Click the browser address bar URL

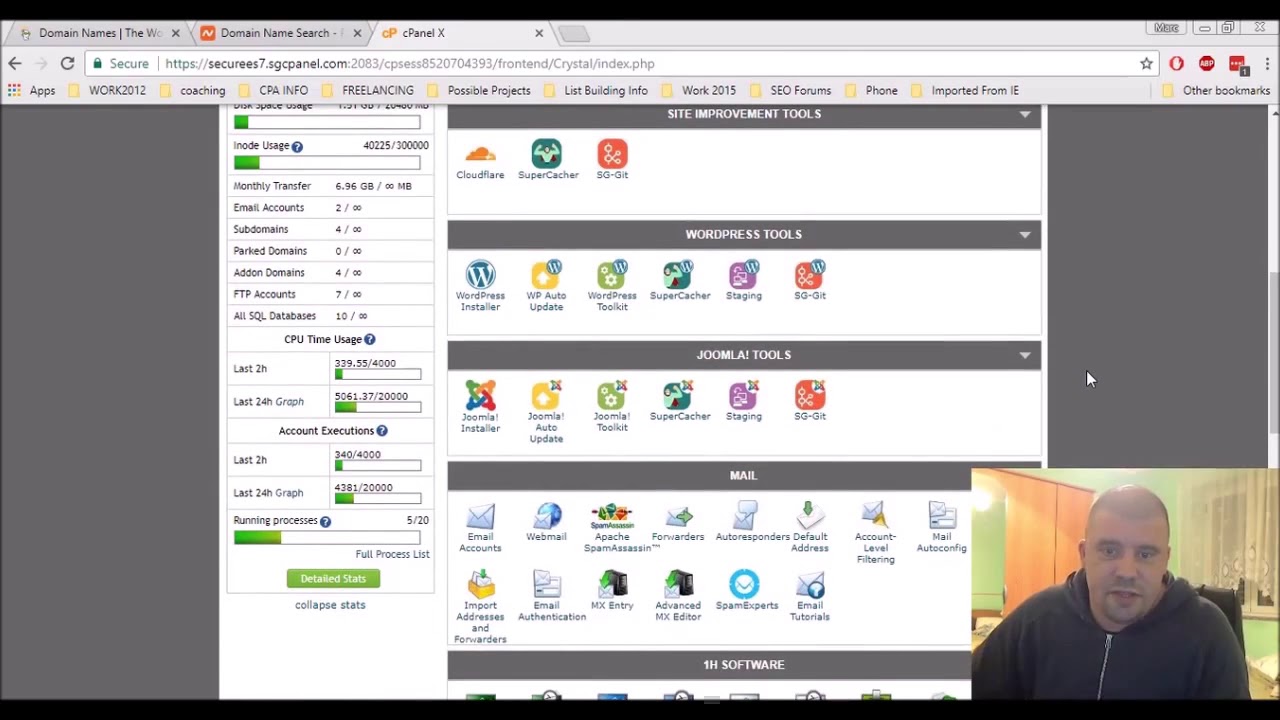pyautogui.click(x=410, y=64)
